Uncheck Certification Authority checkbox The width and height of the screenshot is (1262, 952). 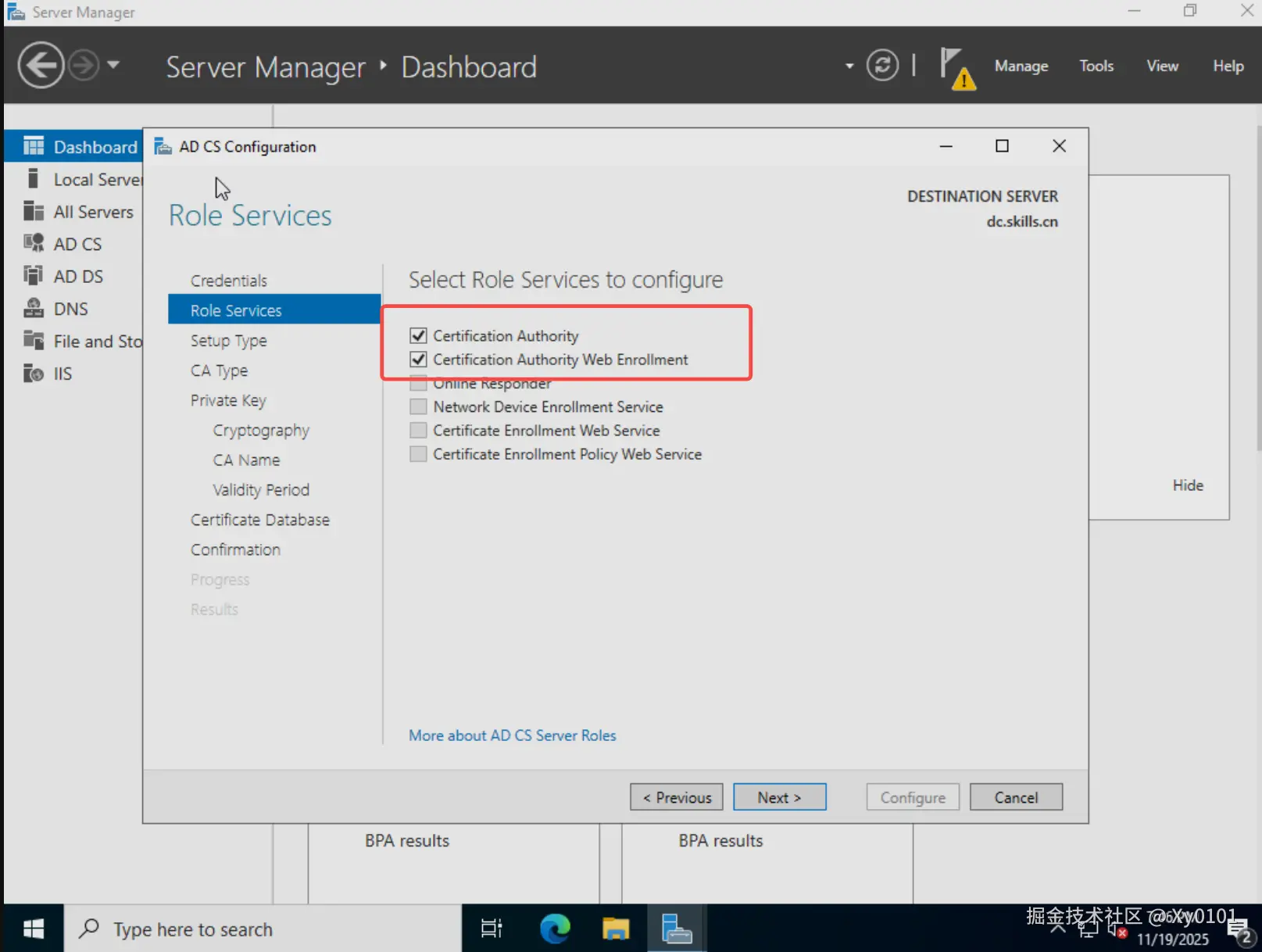pos(418,336)
